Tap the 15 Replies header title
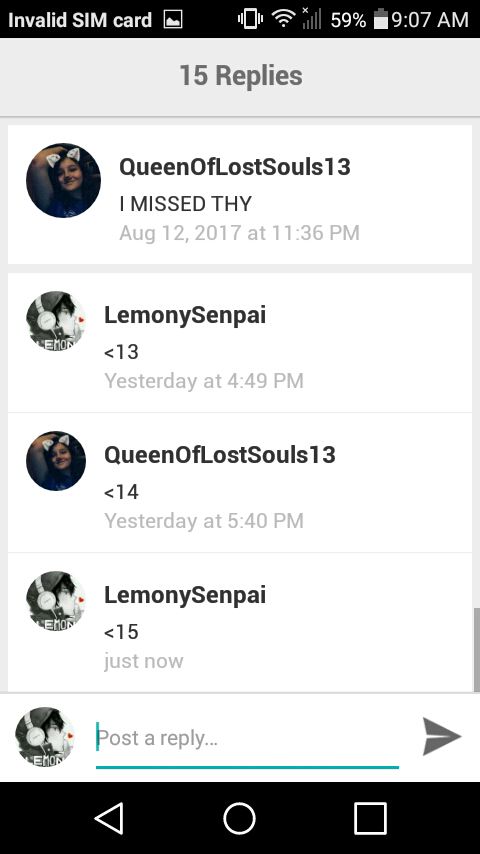The height and width of the screenshot is (854, 480). point(241,75)
